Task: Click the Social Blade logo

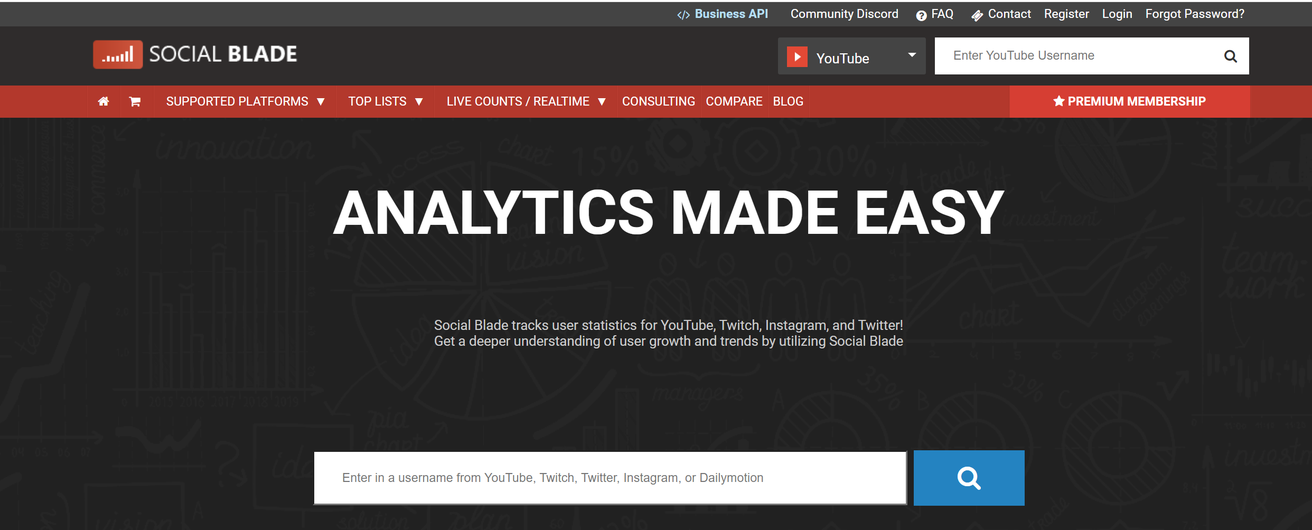Action: point(195,55)
